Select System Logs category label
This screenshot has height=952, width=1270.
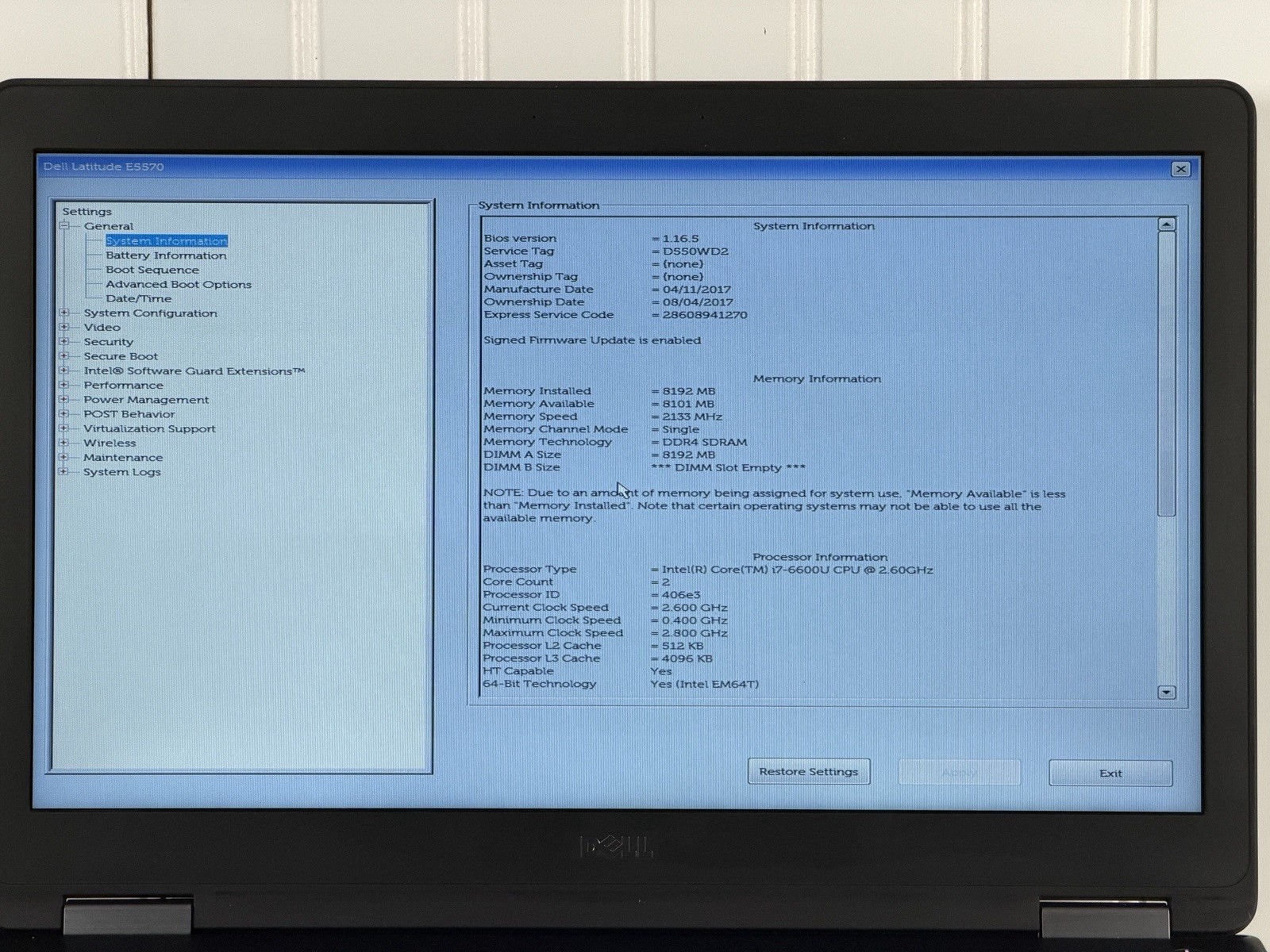pyautogui.click(x=122, y=472)
